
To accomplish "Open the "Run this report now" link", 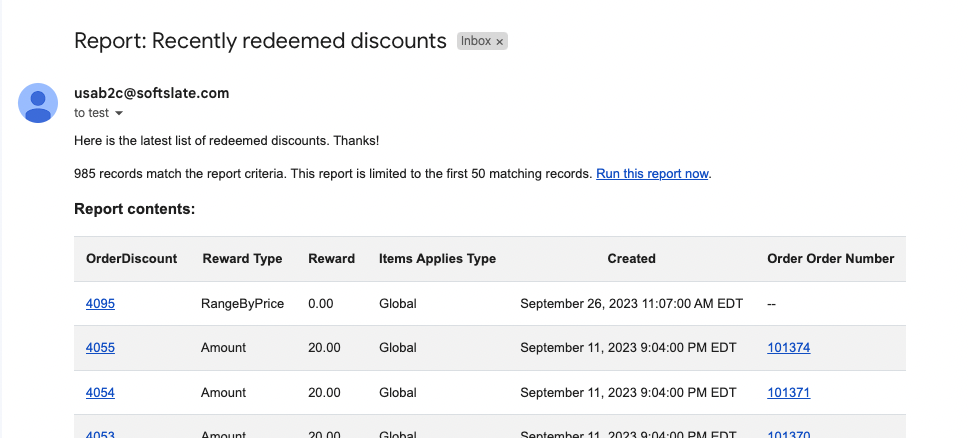I will pyautogui.click(x=652, y=174).
